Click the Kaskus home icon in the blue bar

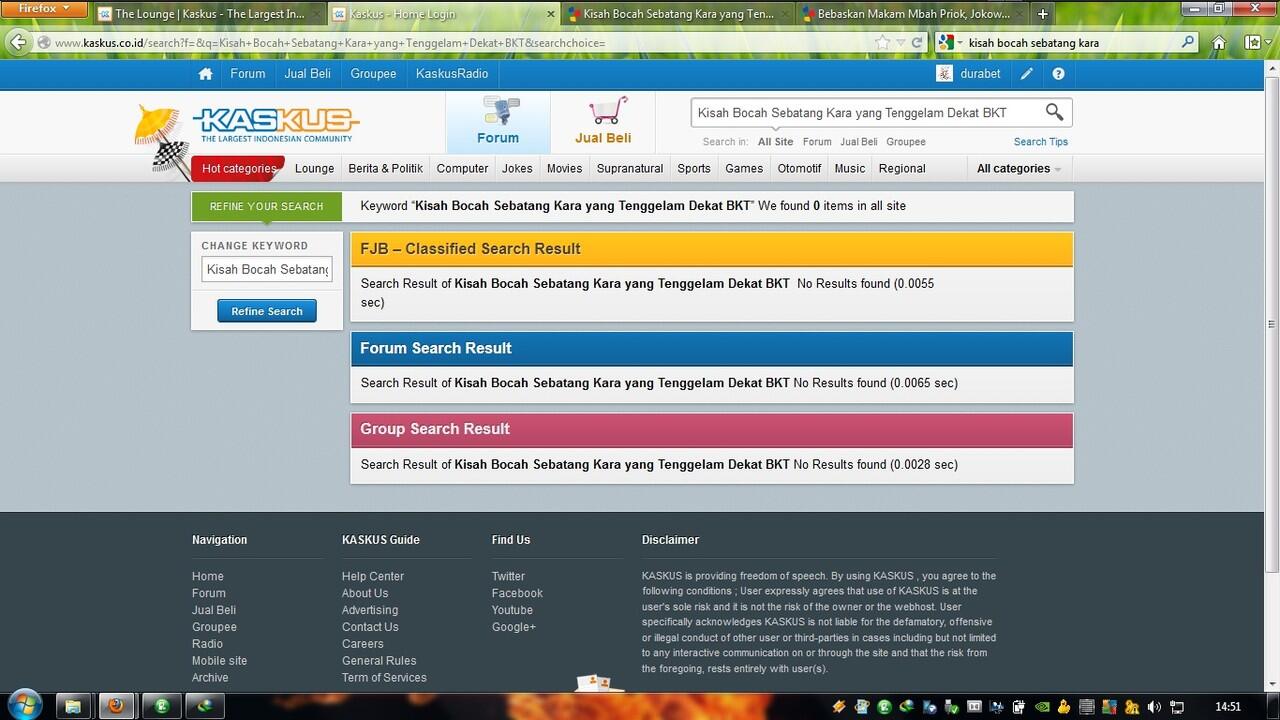(205, 74)
